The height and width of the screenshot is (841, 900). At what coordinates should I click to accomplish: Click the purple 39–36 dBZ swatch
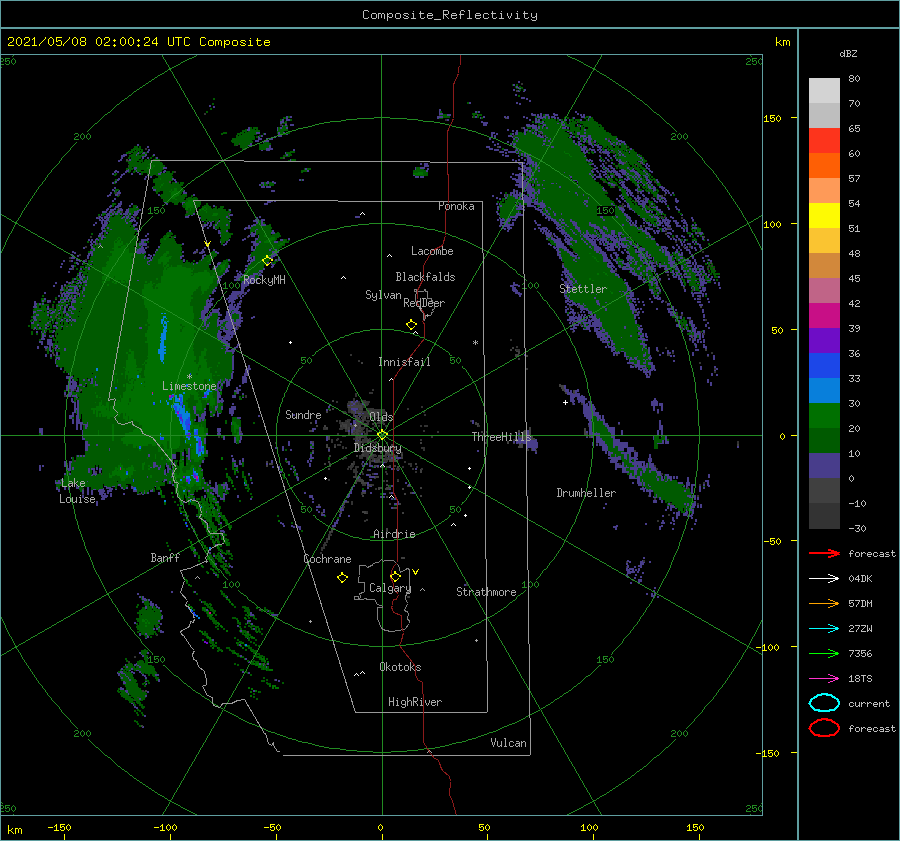pyautogui.click(x=824, y=340)
